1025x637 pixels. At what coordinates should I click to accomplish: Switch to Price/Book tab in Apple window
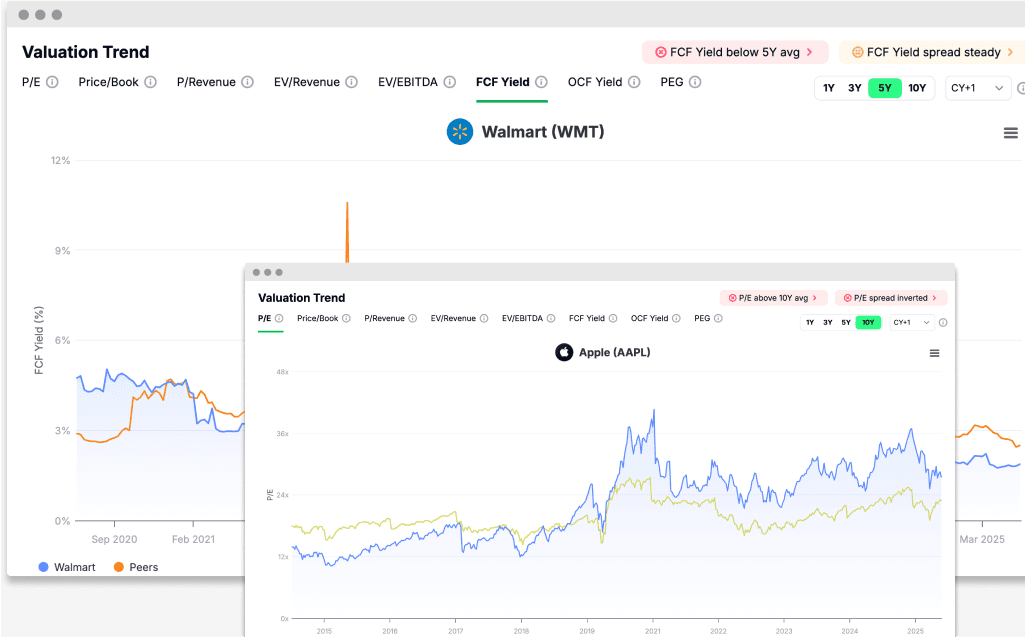[x=318, y=318]
